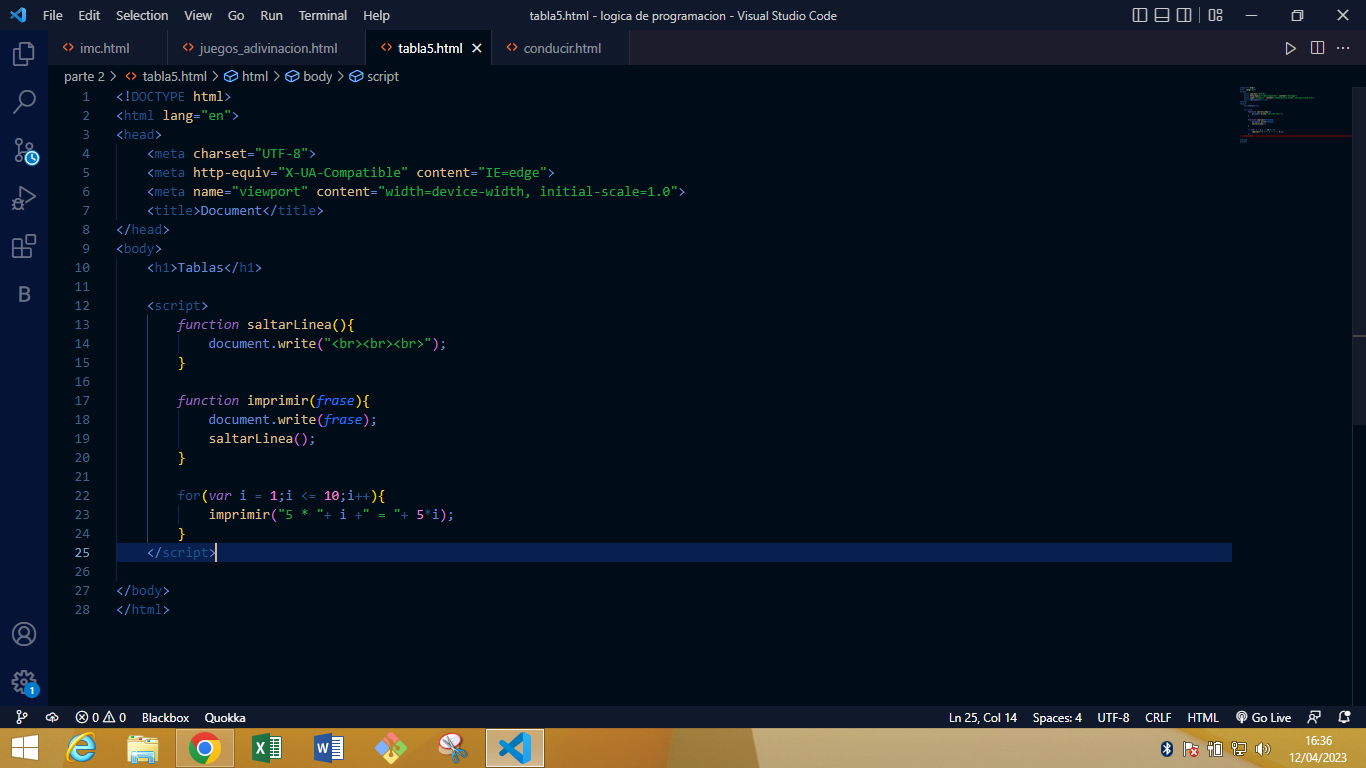
Task: Open the Run and Debug view
Action: pos(24,199)
